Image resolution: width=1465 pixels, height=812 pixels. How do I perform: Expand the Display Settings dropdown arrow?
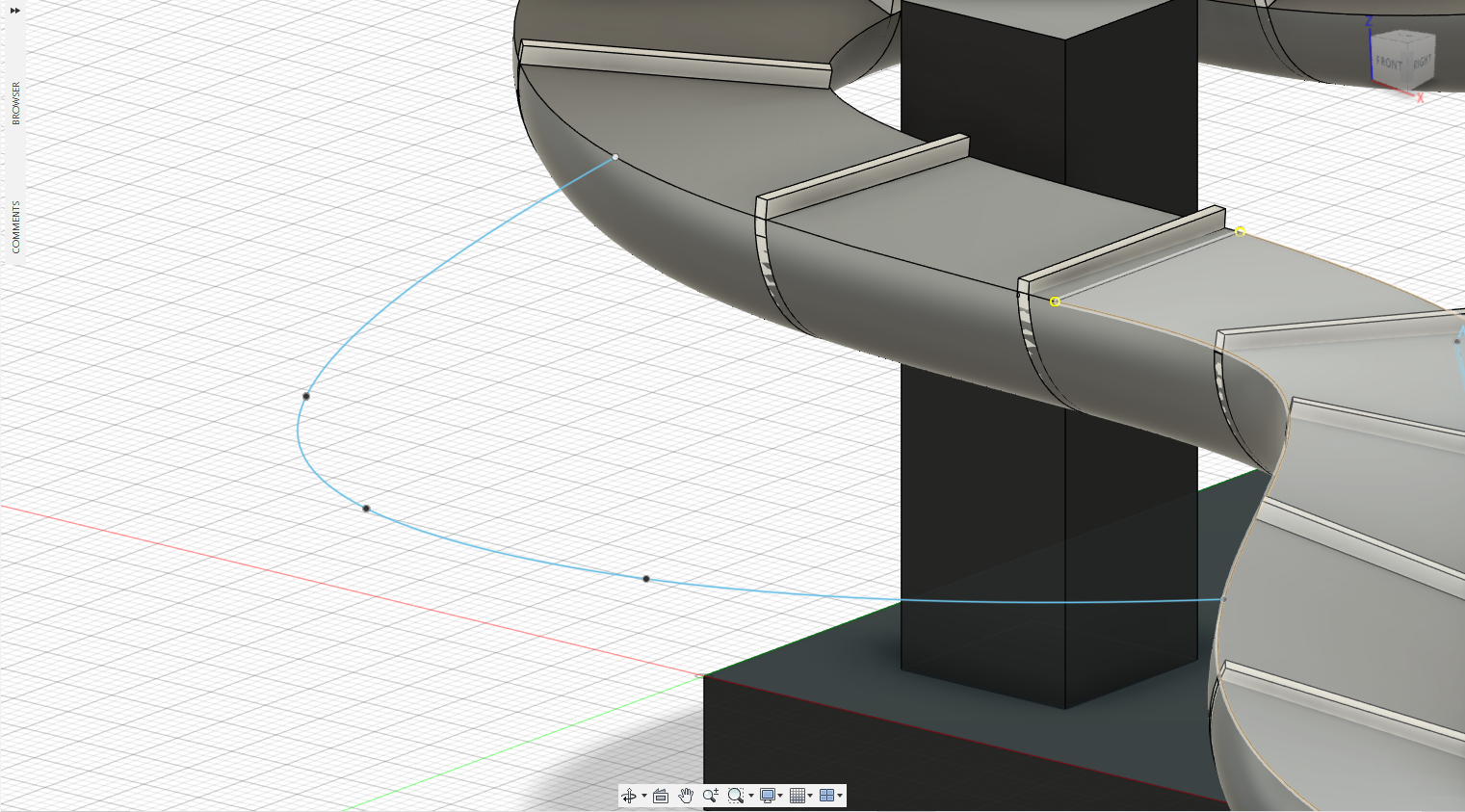point(780,796)
